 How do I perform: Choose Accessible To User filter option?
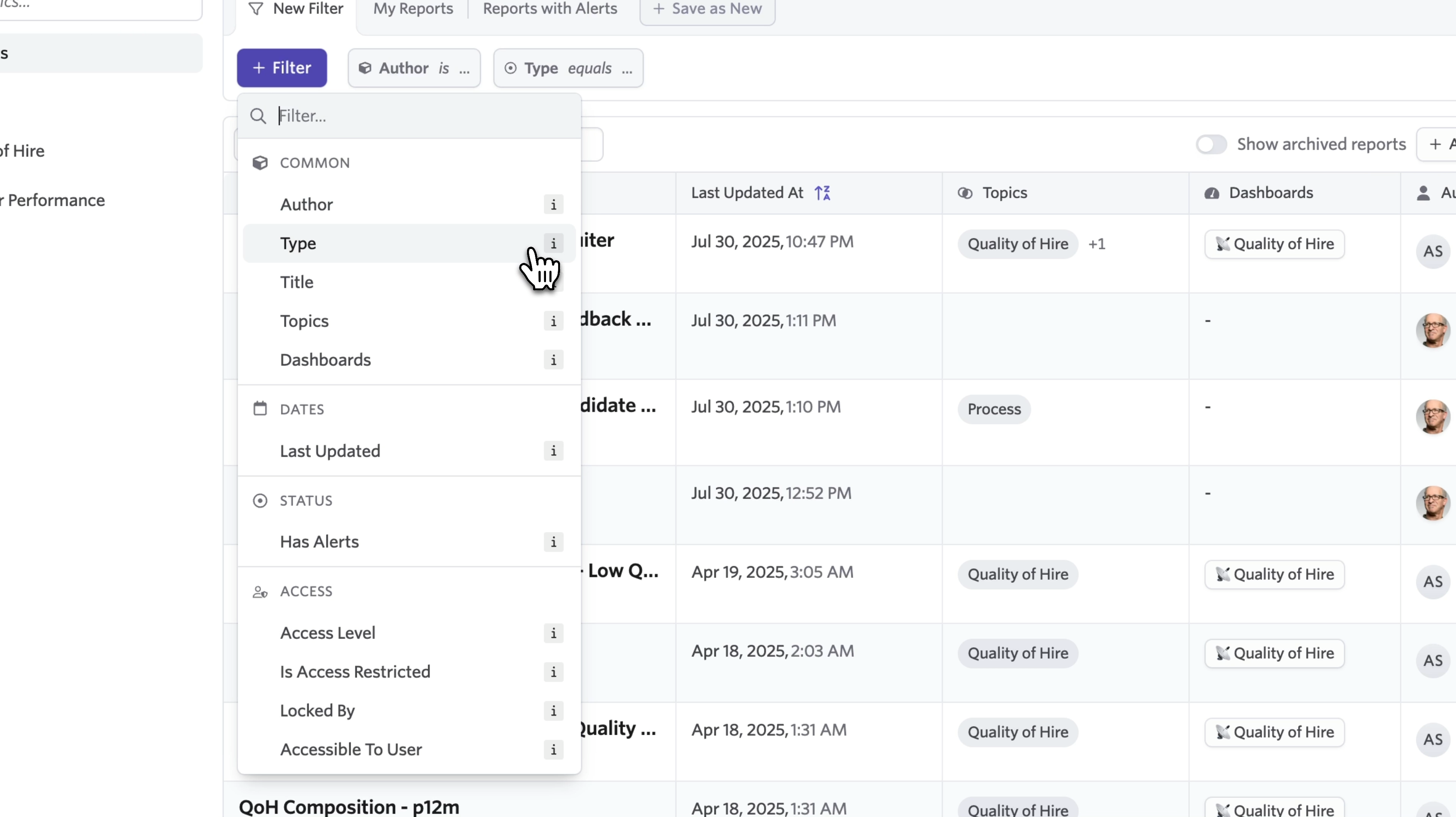[x=409, y=750]
